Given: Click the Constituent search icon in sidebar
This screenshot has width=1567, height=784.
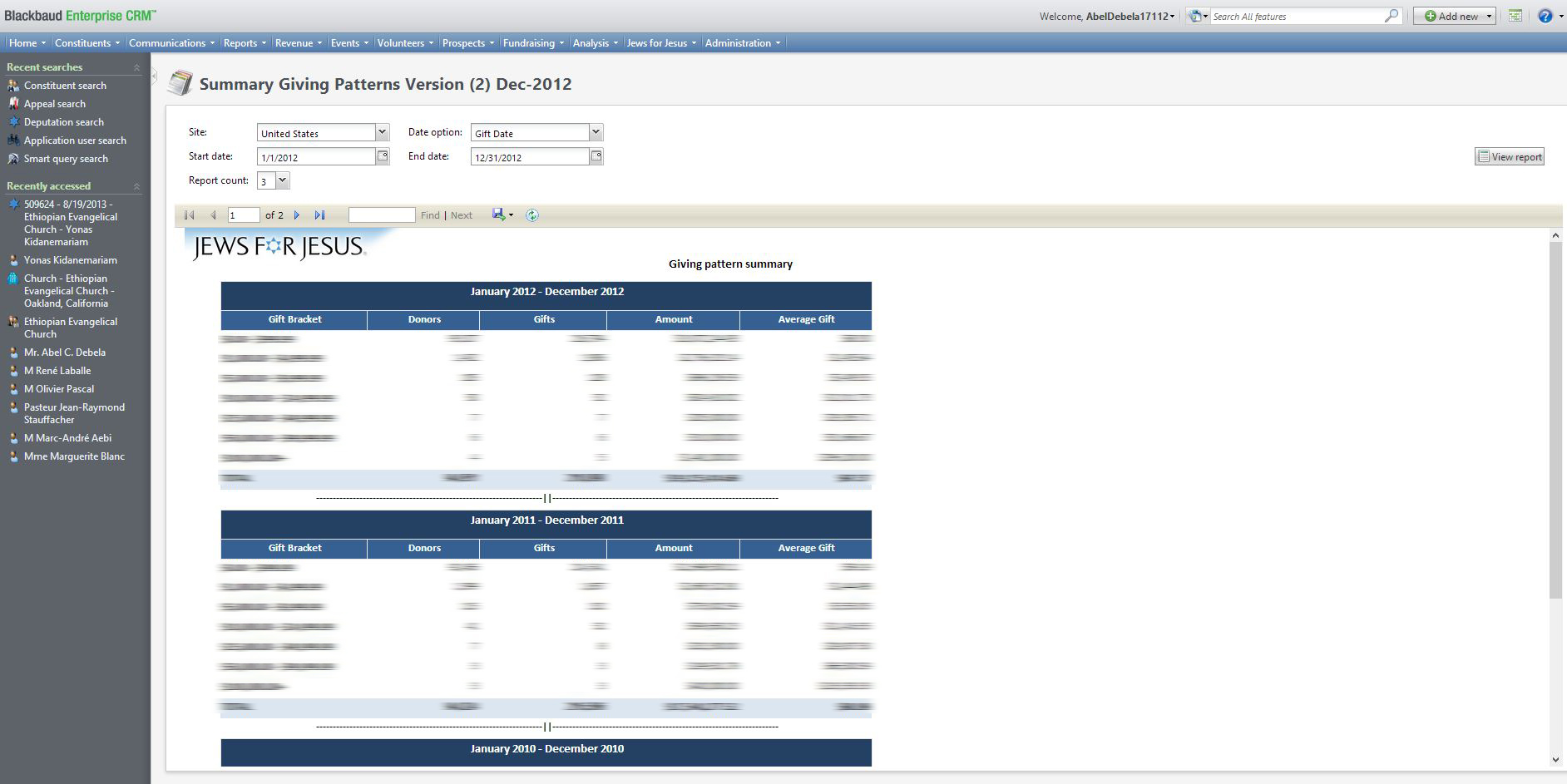Looking at the screenshot, I should (13, 86).
